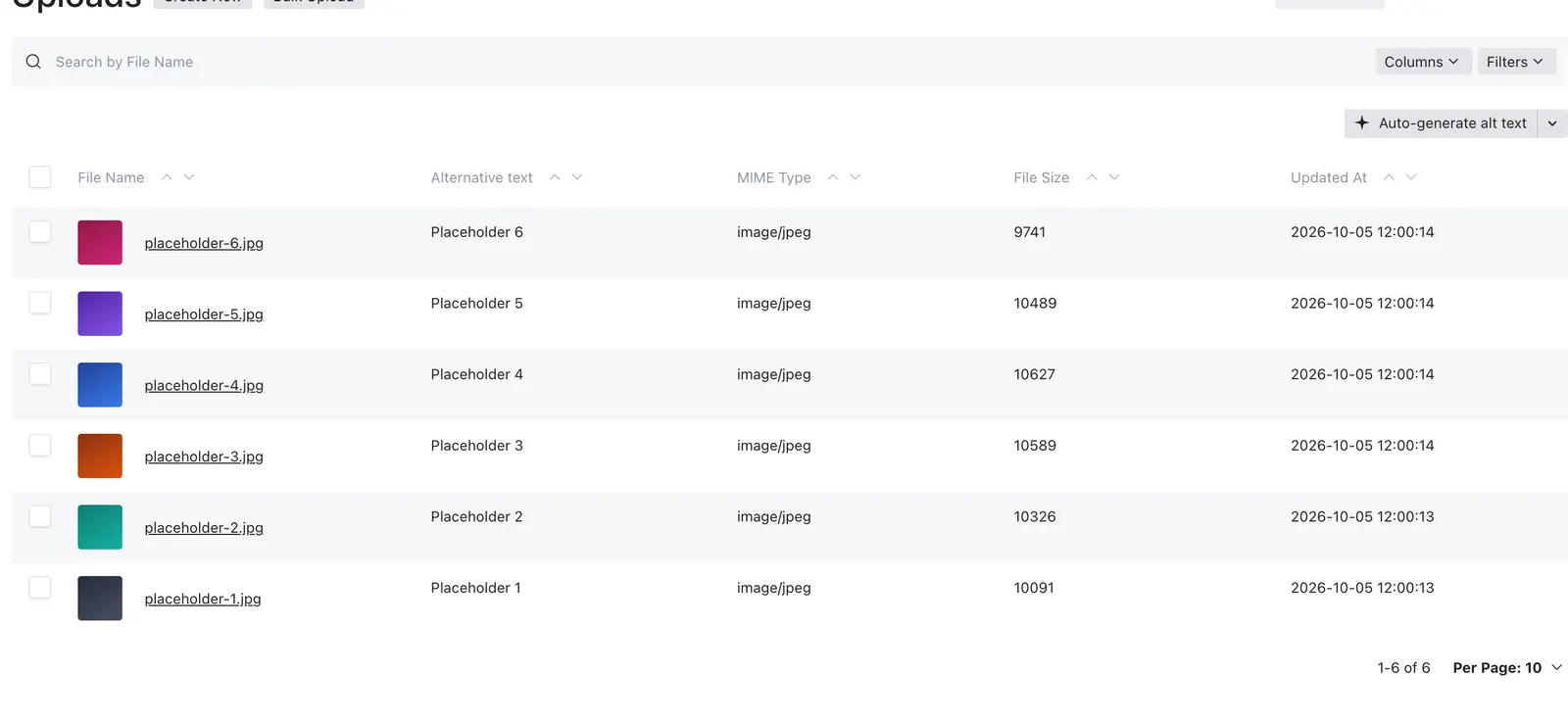Click the search magnifier icon

tap(33, 62)
